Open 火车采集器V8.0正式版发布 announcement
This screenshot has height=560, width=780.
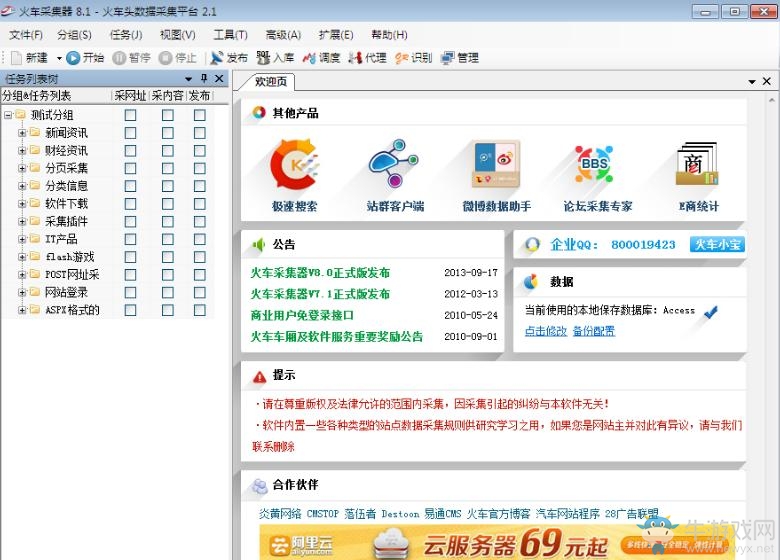click(320, 273)
